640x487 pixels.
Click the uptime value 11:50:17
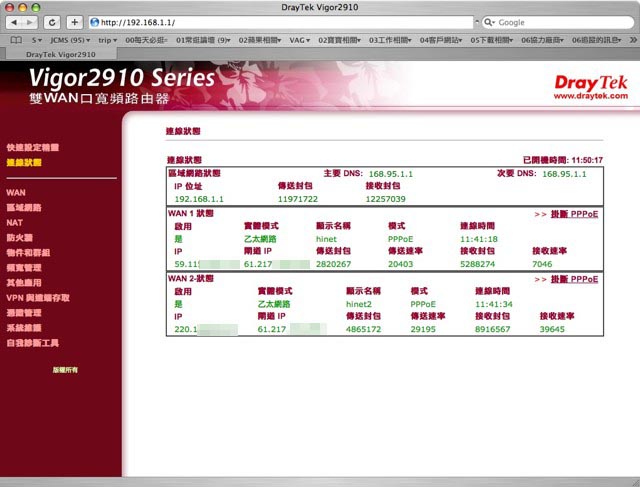point(587,160)
